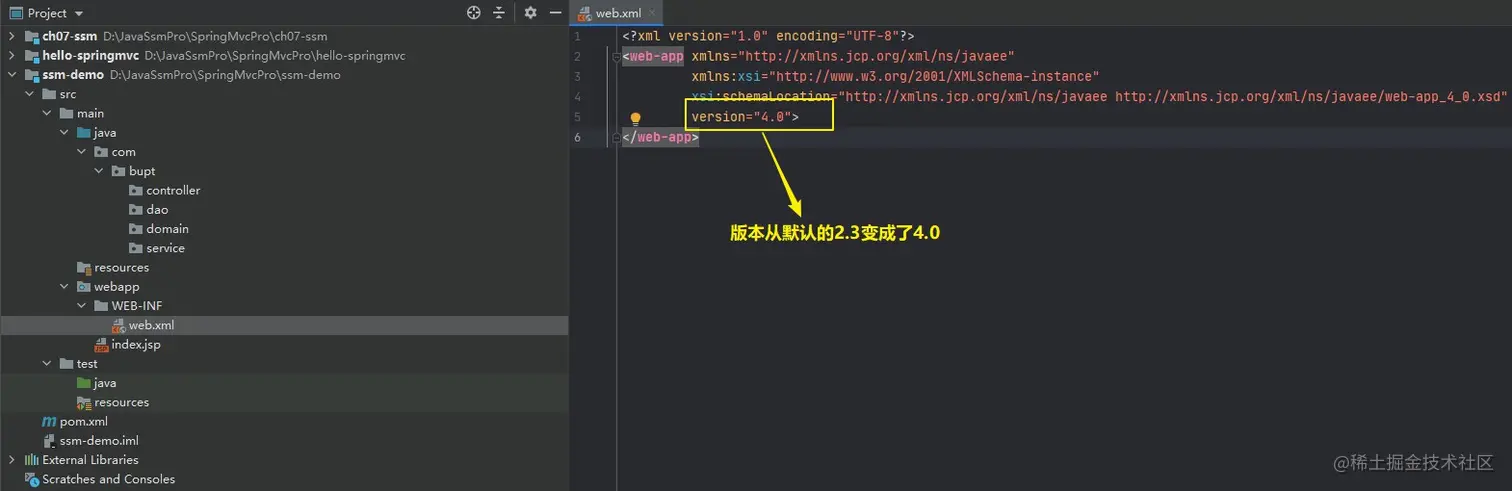The width and height of the screenshot is (1512, 491).
Task: Toggle code fold marker on line 6
Action: (616, 137)
